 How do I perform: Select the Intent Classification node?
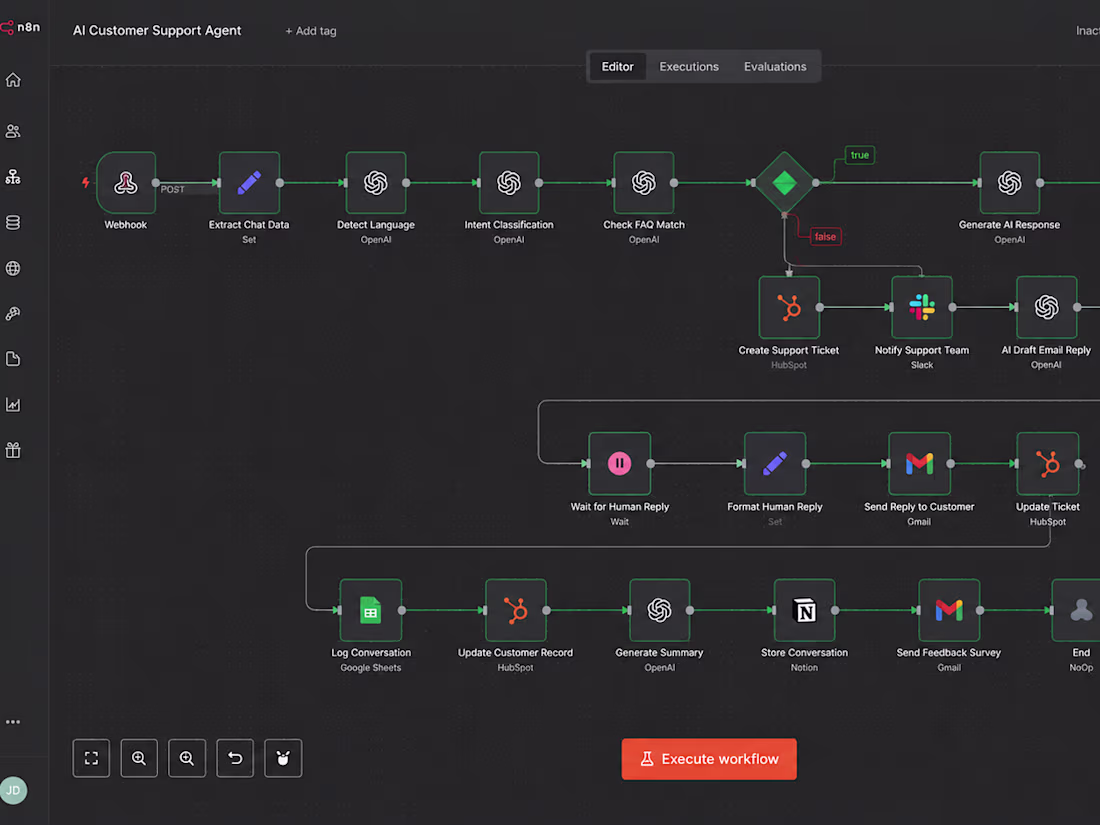(x=509, y=183)
